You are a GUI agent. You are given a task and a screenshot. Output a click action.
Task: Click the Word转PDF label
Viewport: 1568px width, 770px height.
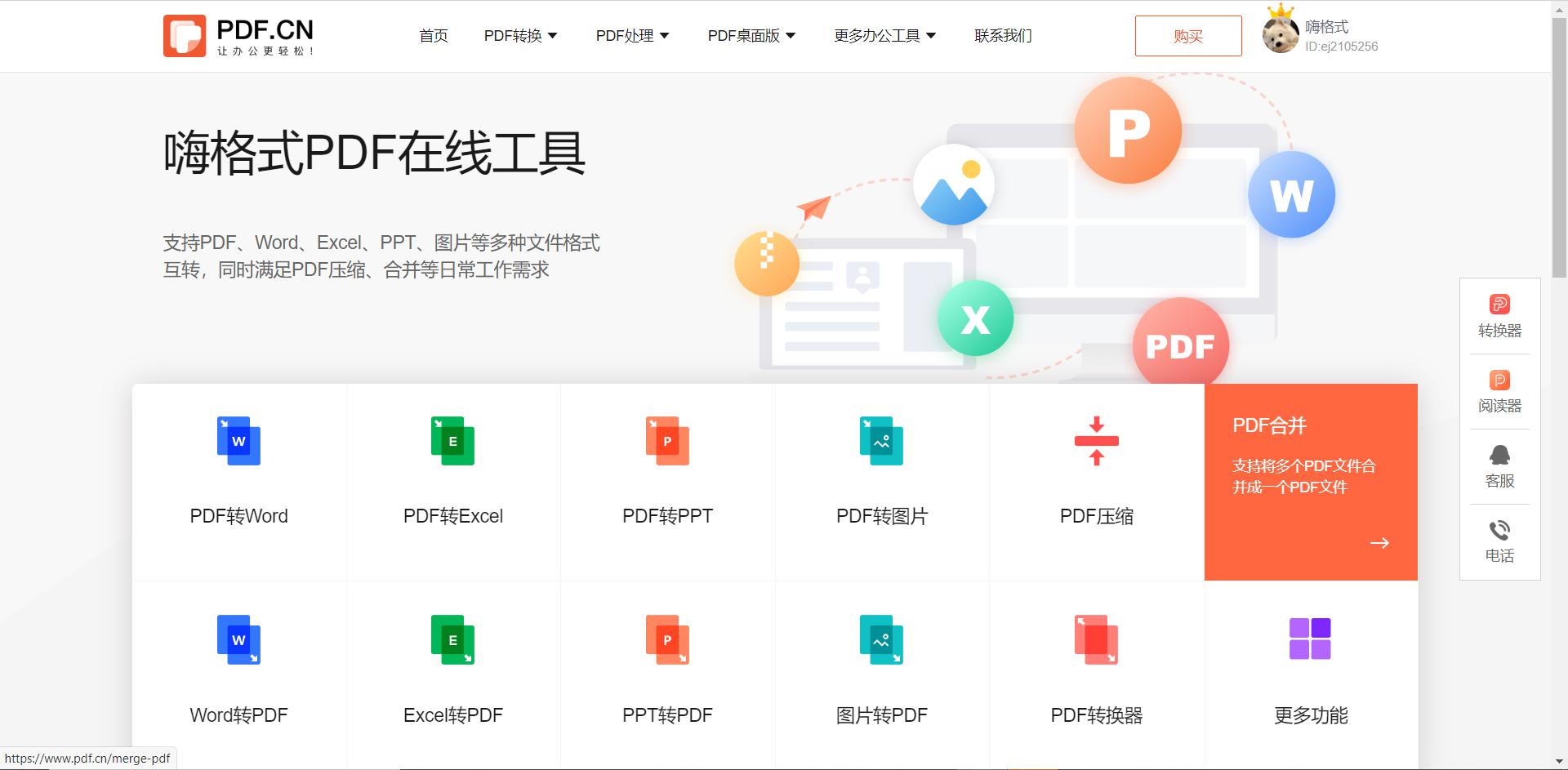pos(238,715)
